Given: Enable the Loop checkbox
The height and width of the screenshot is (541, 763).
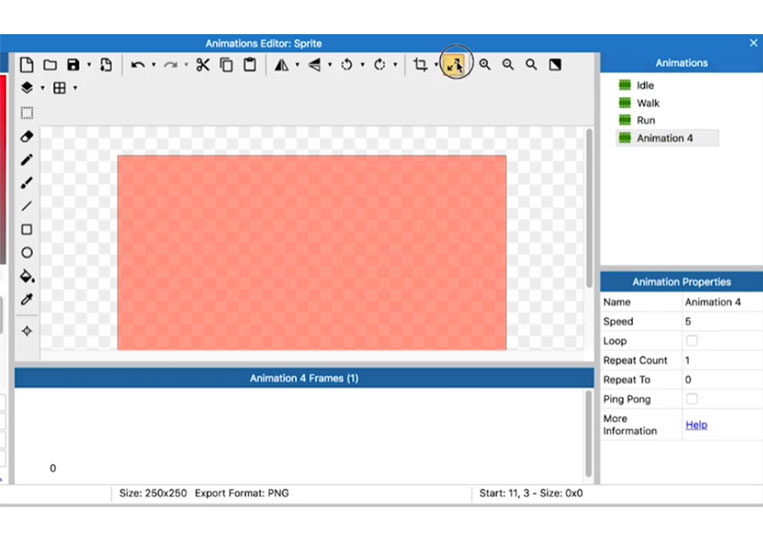Looking at the screenshot, I should coord(691,341).
